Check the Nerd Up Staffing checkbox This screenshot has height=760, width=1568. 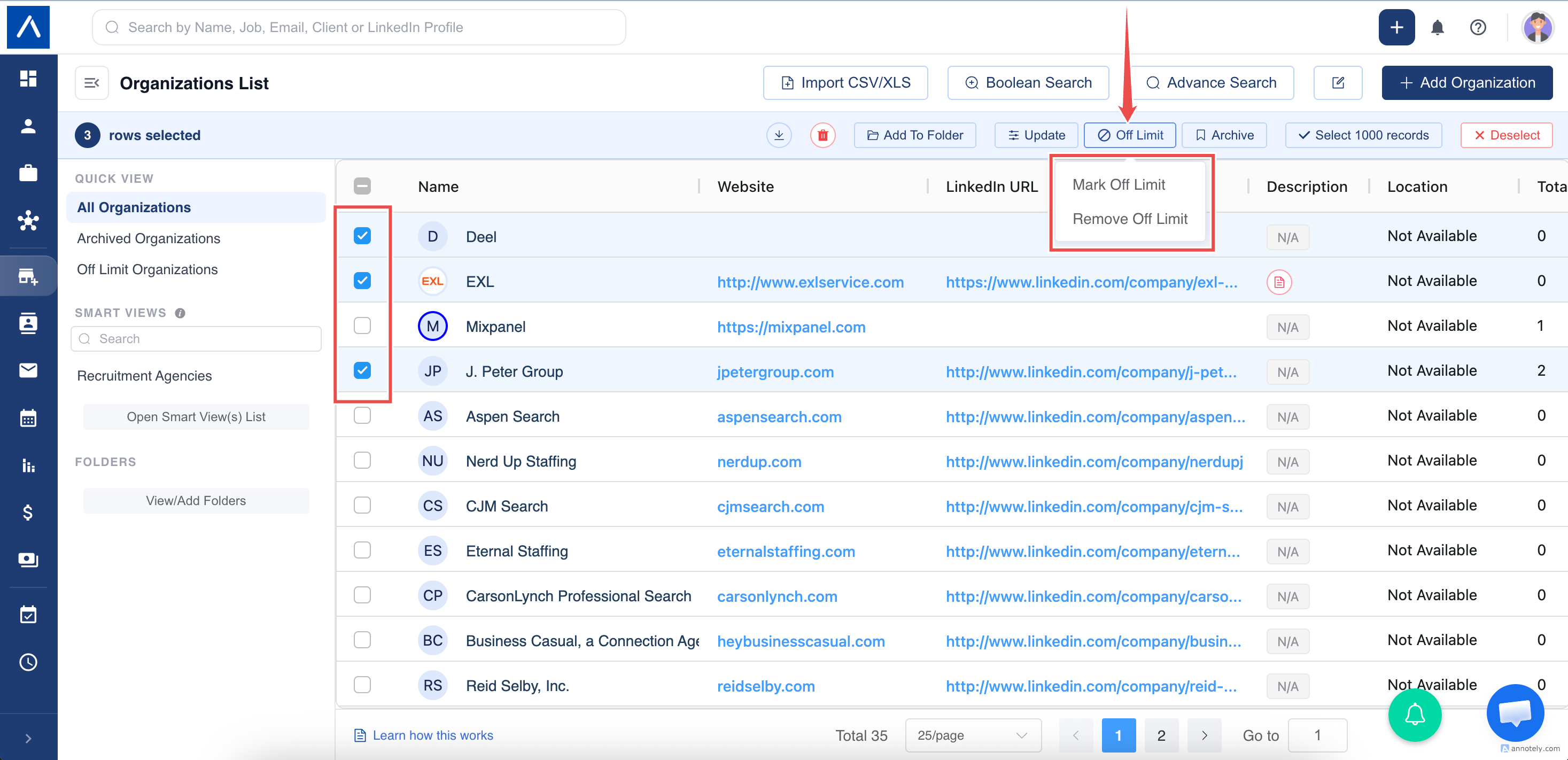point(362,460)
